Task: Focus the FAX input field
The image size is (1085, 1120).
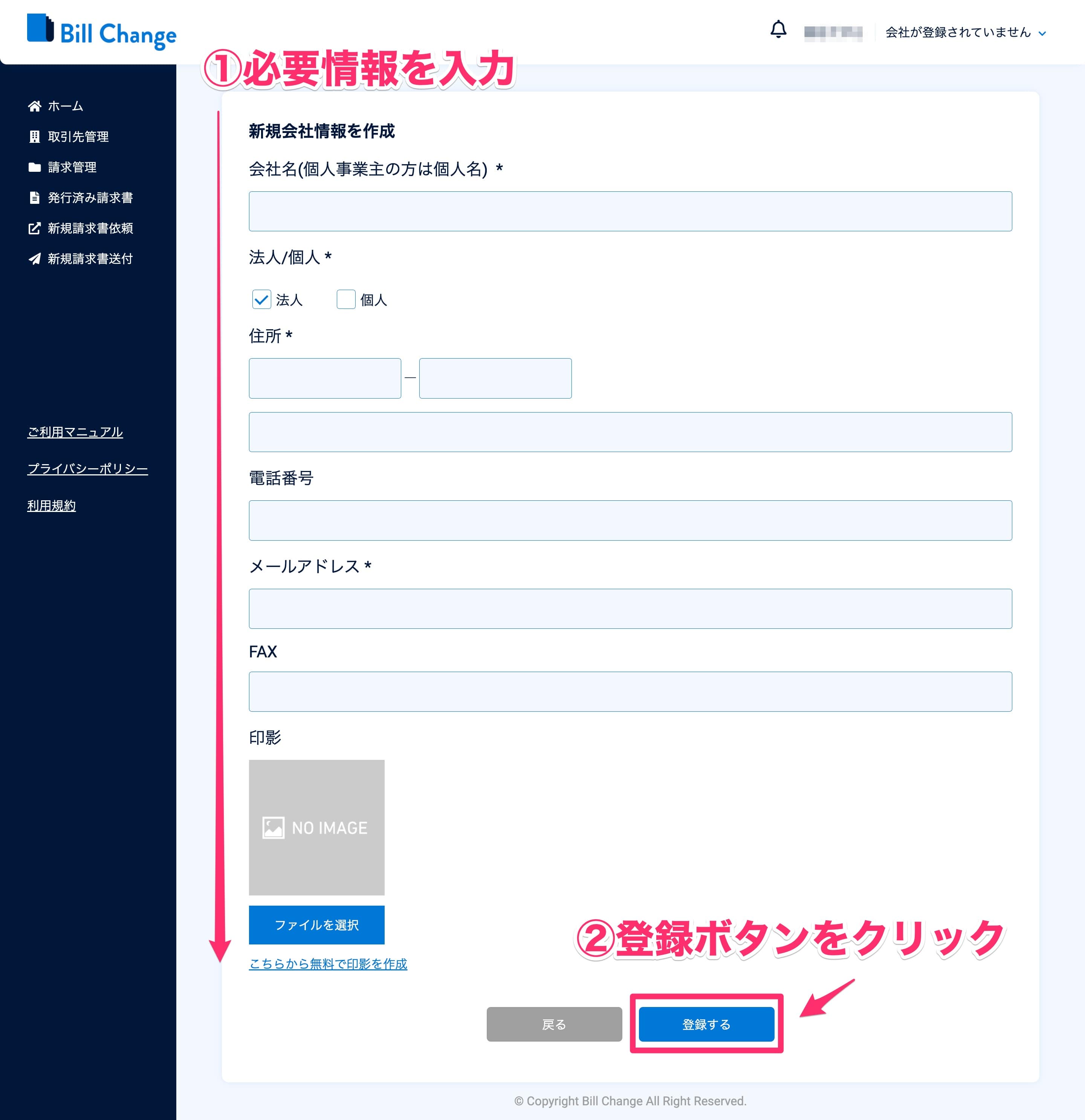Action: (x=630, y=691)
